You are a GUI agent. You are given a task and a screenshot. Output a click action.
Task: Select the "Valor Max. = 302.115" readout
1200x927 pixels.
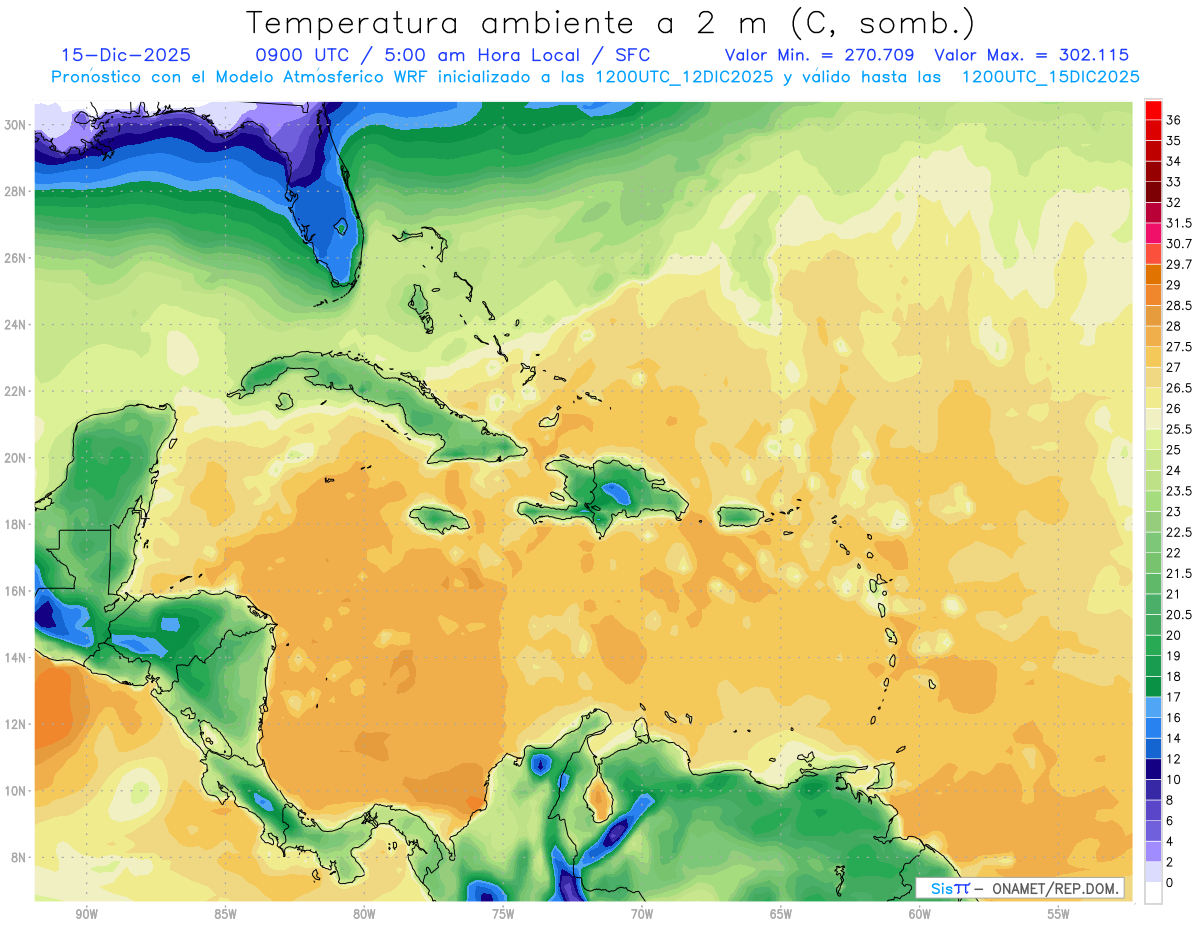click(x=1031, y=55)
